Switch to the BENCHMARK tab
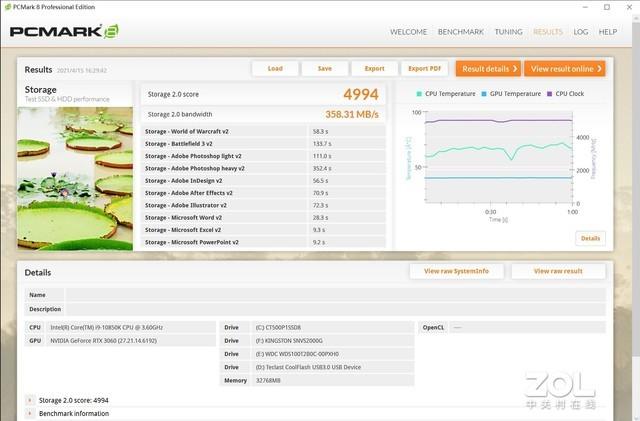 (x=460, y=32)
